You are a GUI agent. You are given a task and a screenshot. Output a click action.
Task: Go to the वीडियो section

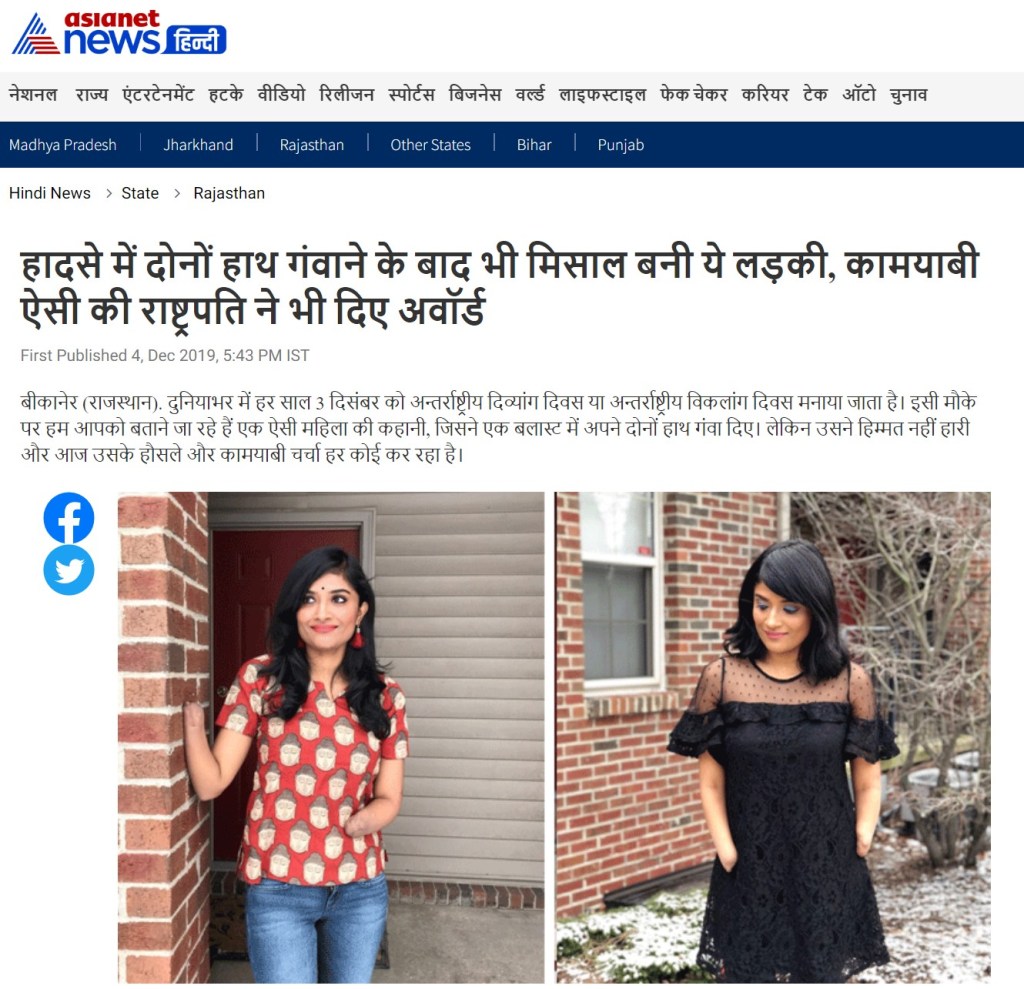click(x=281, y=95)
